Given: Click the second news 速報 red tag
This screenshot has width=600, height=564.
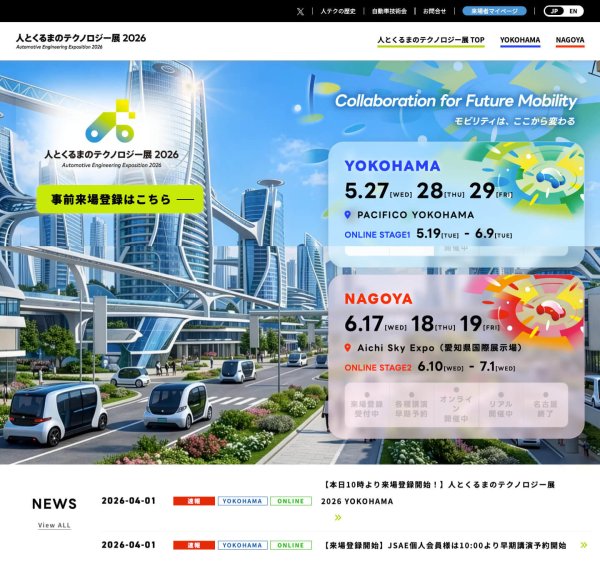Looking at the screenshot, I should point(194,545).
